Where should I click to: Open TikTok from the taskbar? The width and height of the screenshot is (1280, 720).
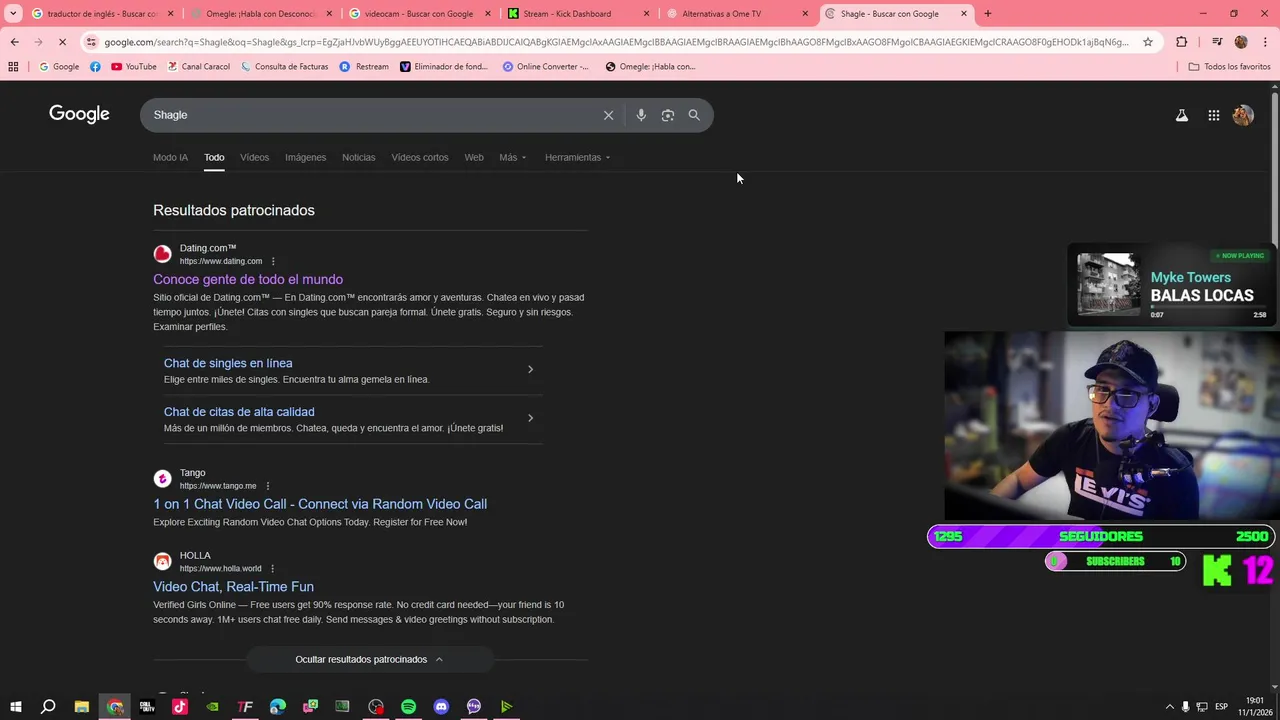click(180, 707)
